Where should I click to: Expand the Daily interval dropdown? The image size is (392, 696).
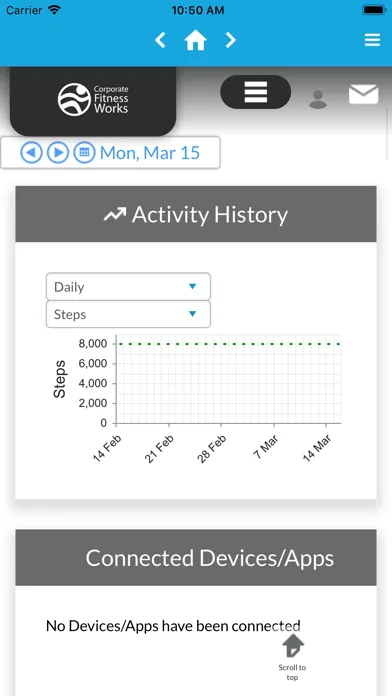[x=128, y=287]
